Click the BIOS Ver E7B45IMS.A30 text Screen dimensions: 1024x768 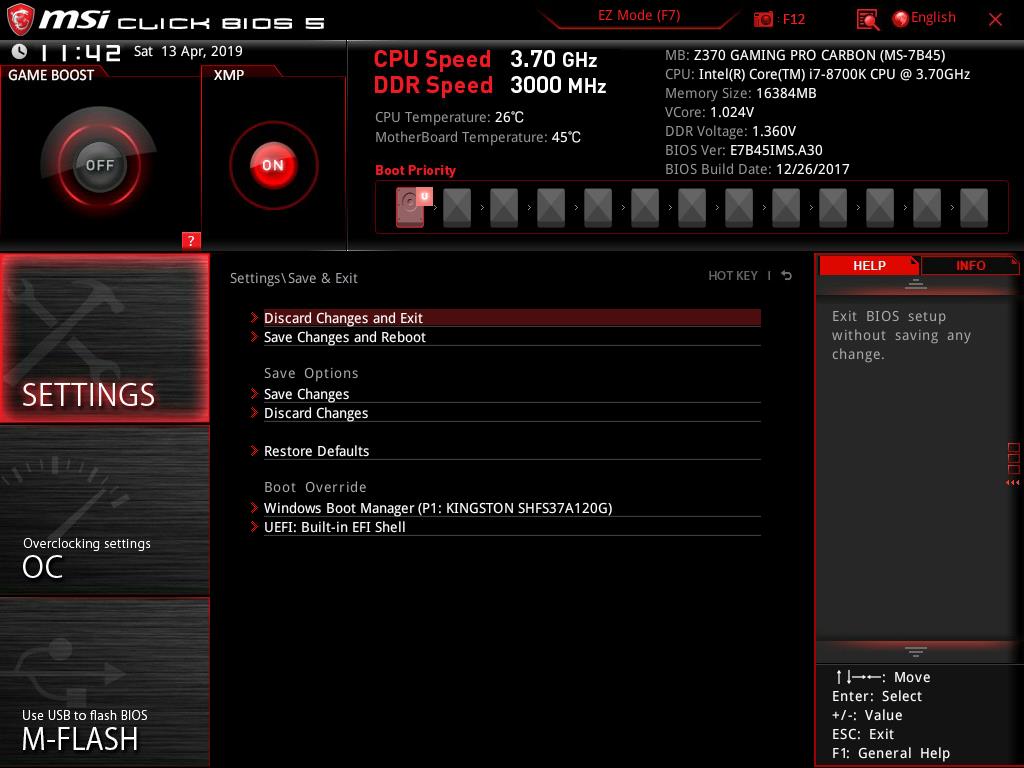pos(744,150)
